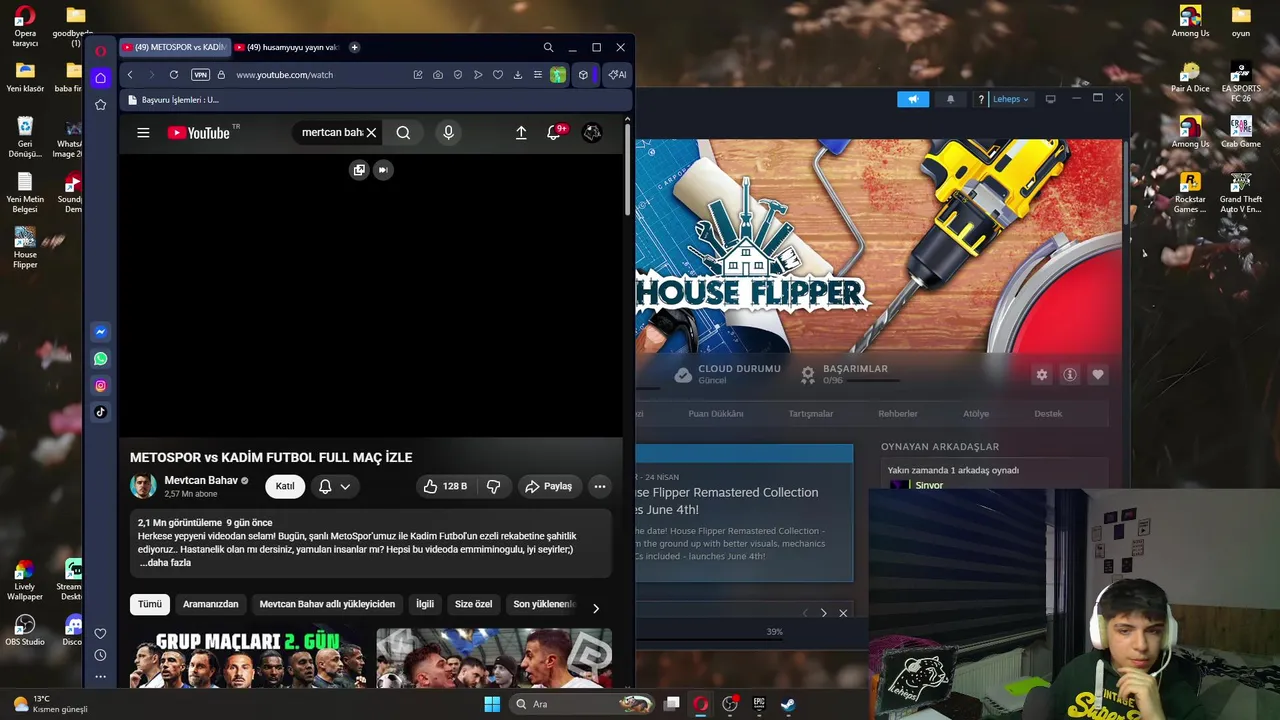Select the Size özel filter chip
This screenshot has width=1280, height=720.
[x=474, y=604]
